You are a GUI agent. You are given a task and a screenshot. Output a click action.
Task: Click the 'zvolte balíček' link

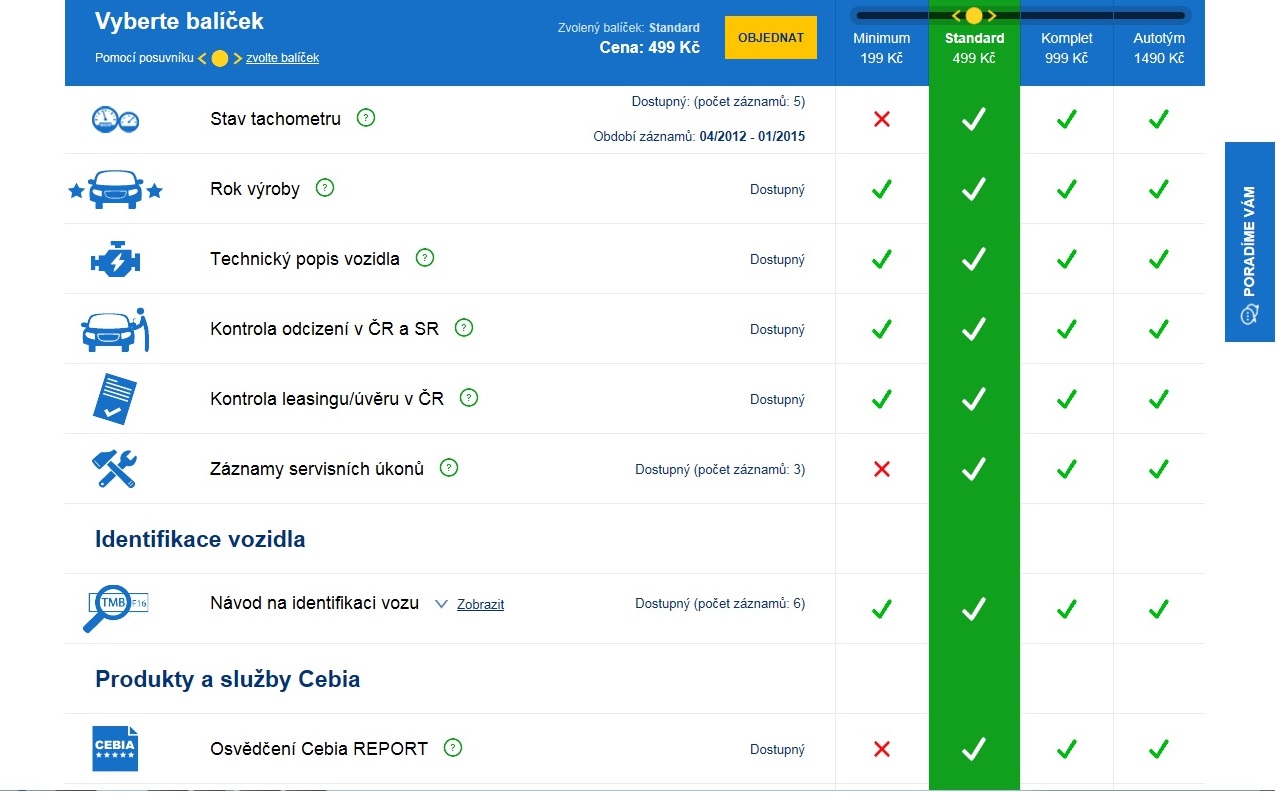pyautogui.click(x=282, y=58)
